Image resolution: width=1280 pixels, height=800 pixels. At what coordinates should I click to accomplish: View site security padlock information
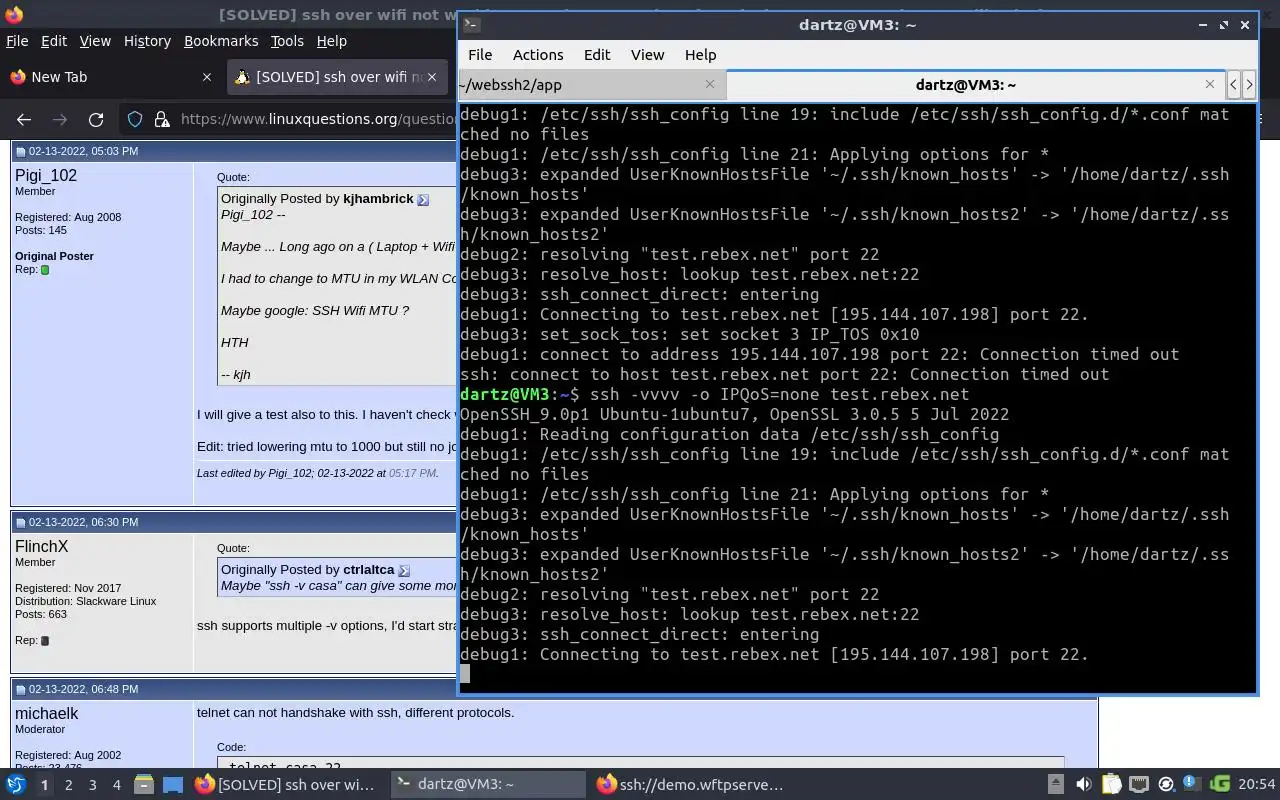[x=162, y=119]
